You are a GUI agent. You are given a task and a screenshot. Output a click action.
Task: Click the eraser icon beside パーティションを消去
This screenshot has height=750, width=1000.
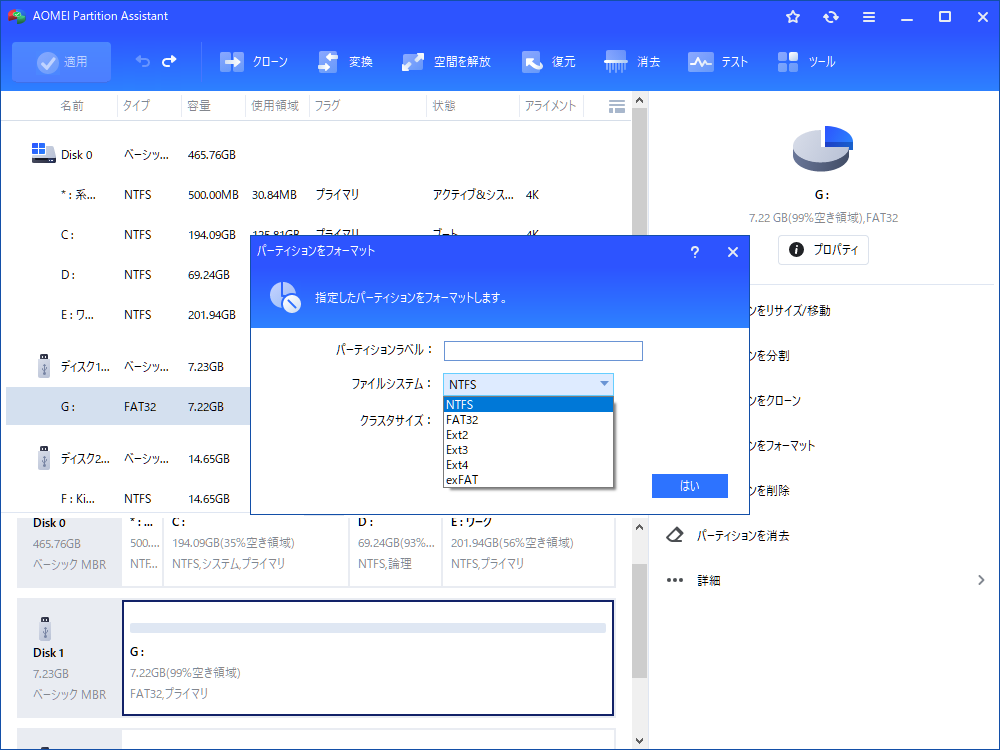pyautogui.click(x=675, y=534)
